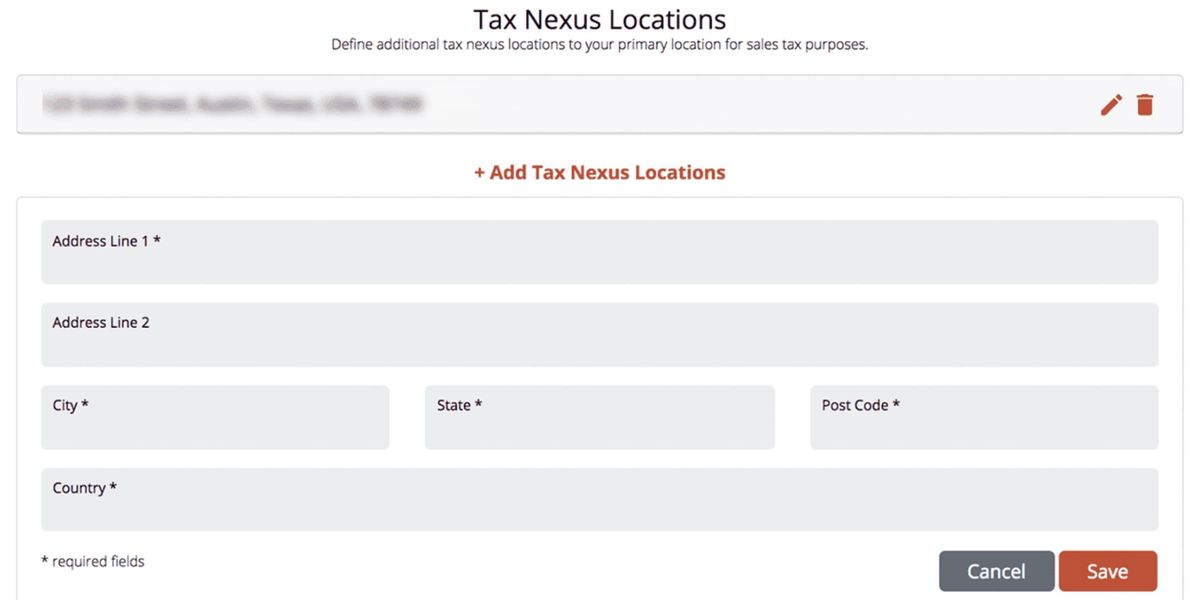Click into the Country field
1200x600 pixels.
pos(599,507)
